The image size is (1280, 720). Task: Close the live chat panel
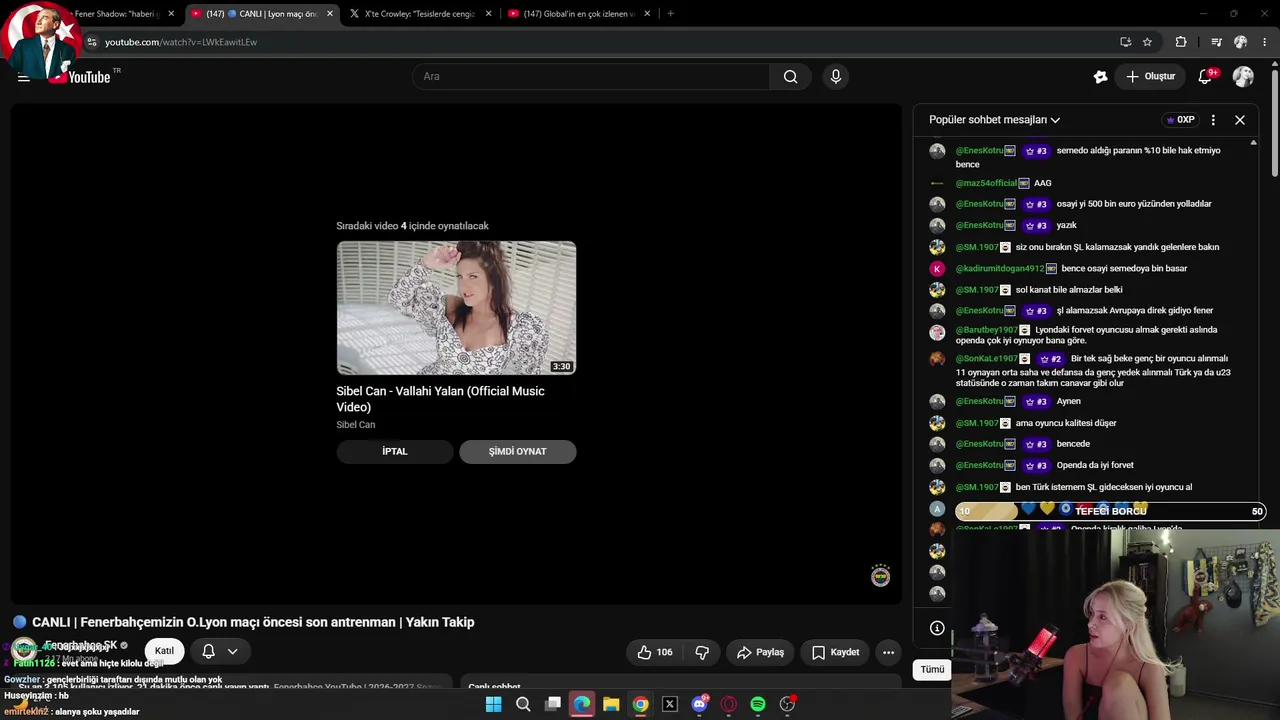(x=1240, y=120)
